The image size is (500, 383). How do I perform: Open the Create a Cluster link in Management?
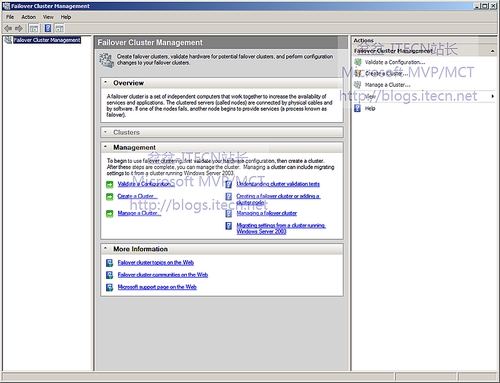pyautogui.click(x=137, y=196)
